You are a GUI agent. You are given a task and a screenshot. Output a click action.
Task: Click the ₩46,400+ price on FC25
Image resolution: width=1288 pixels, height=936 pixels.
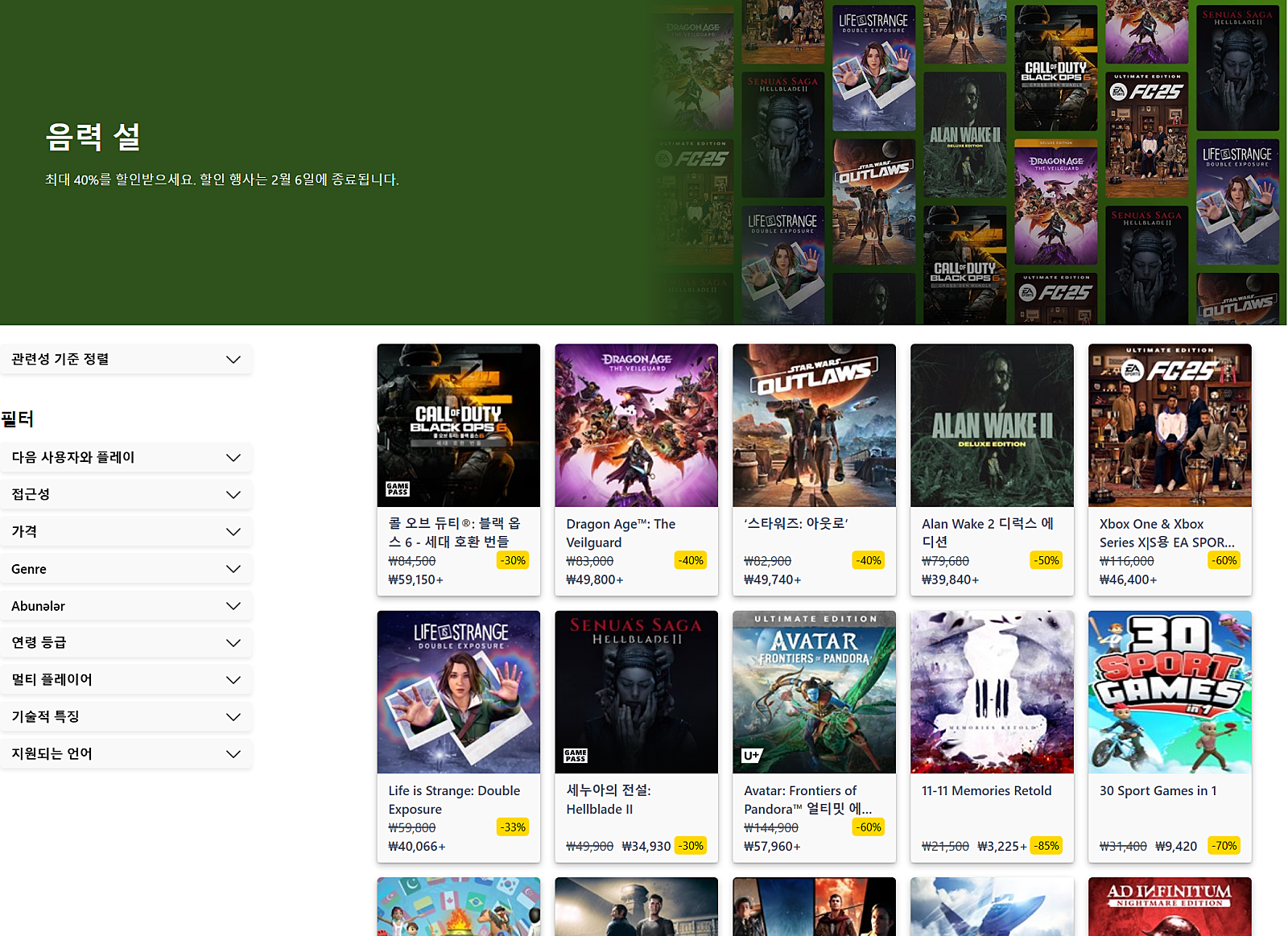click(x=1129, y=579)
